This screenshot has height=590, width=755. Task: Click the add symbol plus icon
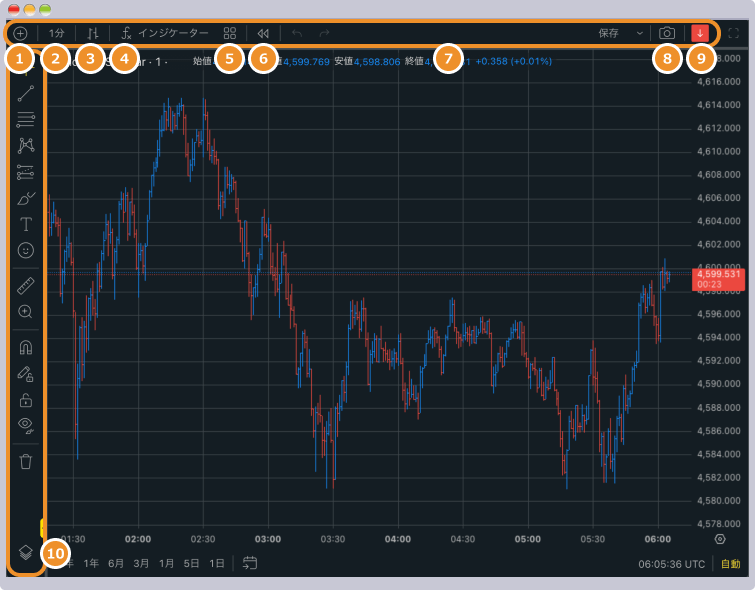point(20,33)
